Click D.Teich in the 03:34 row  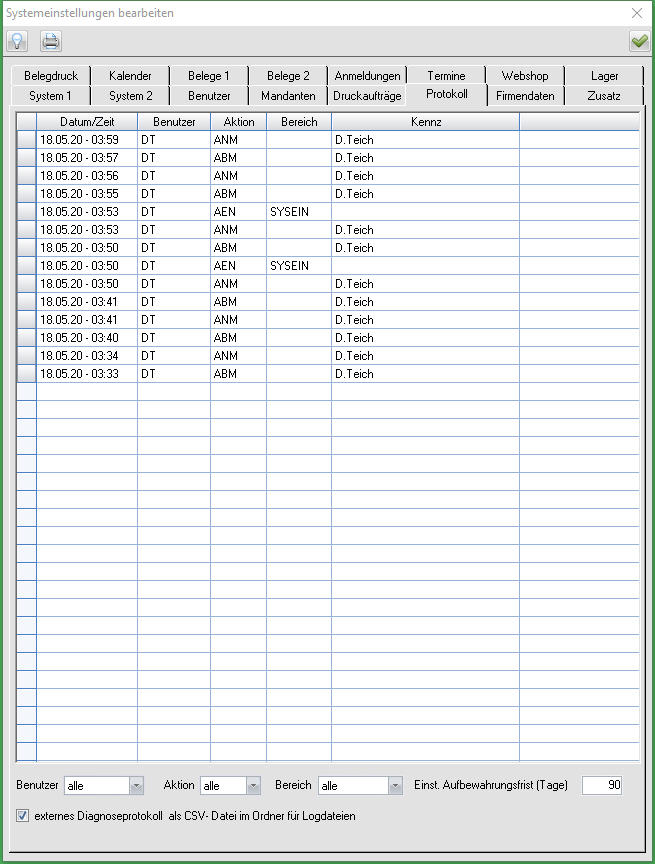coord(354,356)
